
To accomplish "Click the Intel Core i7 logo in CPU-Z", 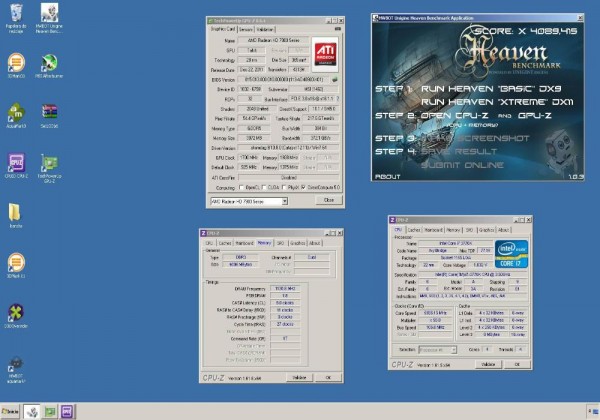I will coord(512,254).
